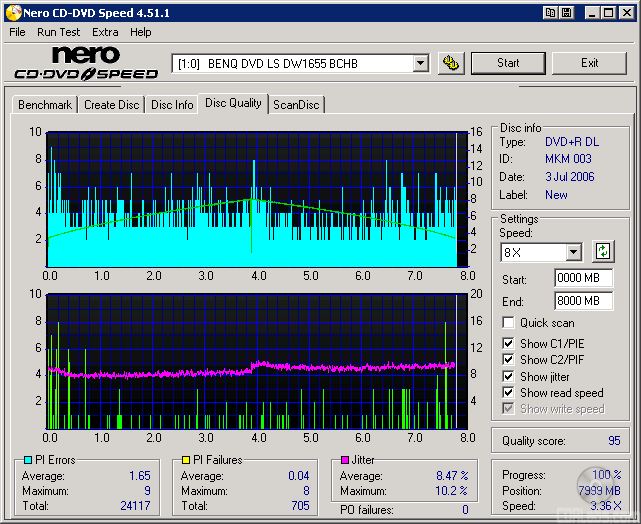Screen dimensions: 641x524
Task: Click the yellow drive options icon
Action: click(451, 63)
